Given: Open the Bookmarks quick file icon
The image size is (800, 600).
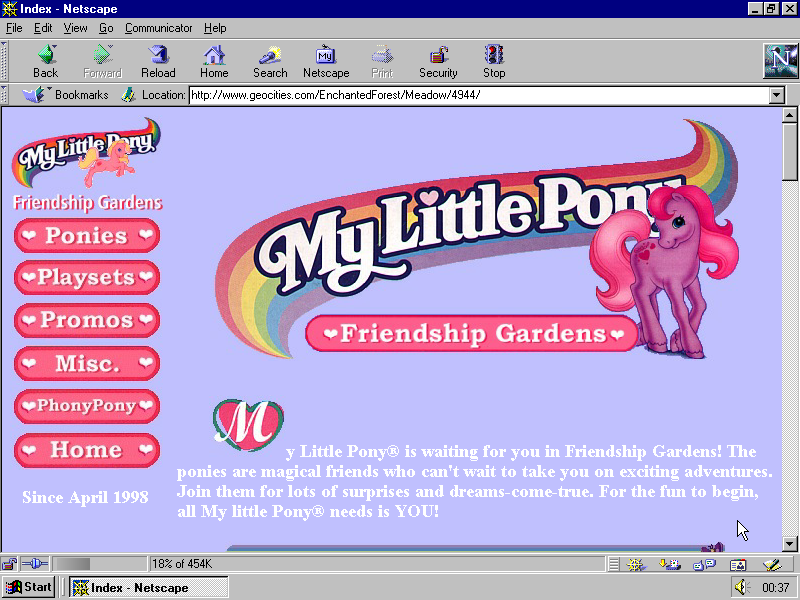Looking at the screenshot, I should pyautogui.click(x=35, y=94).
